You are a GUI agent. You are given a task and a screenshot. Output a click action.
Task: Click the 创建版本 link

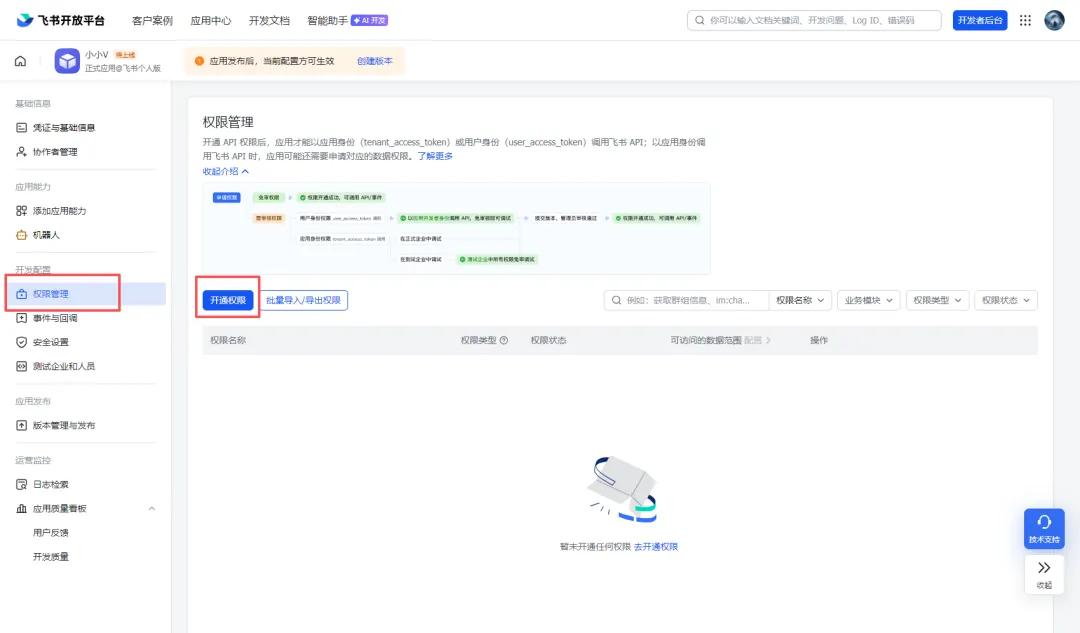coord(375,61)
